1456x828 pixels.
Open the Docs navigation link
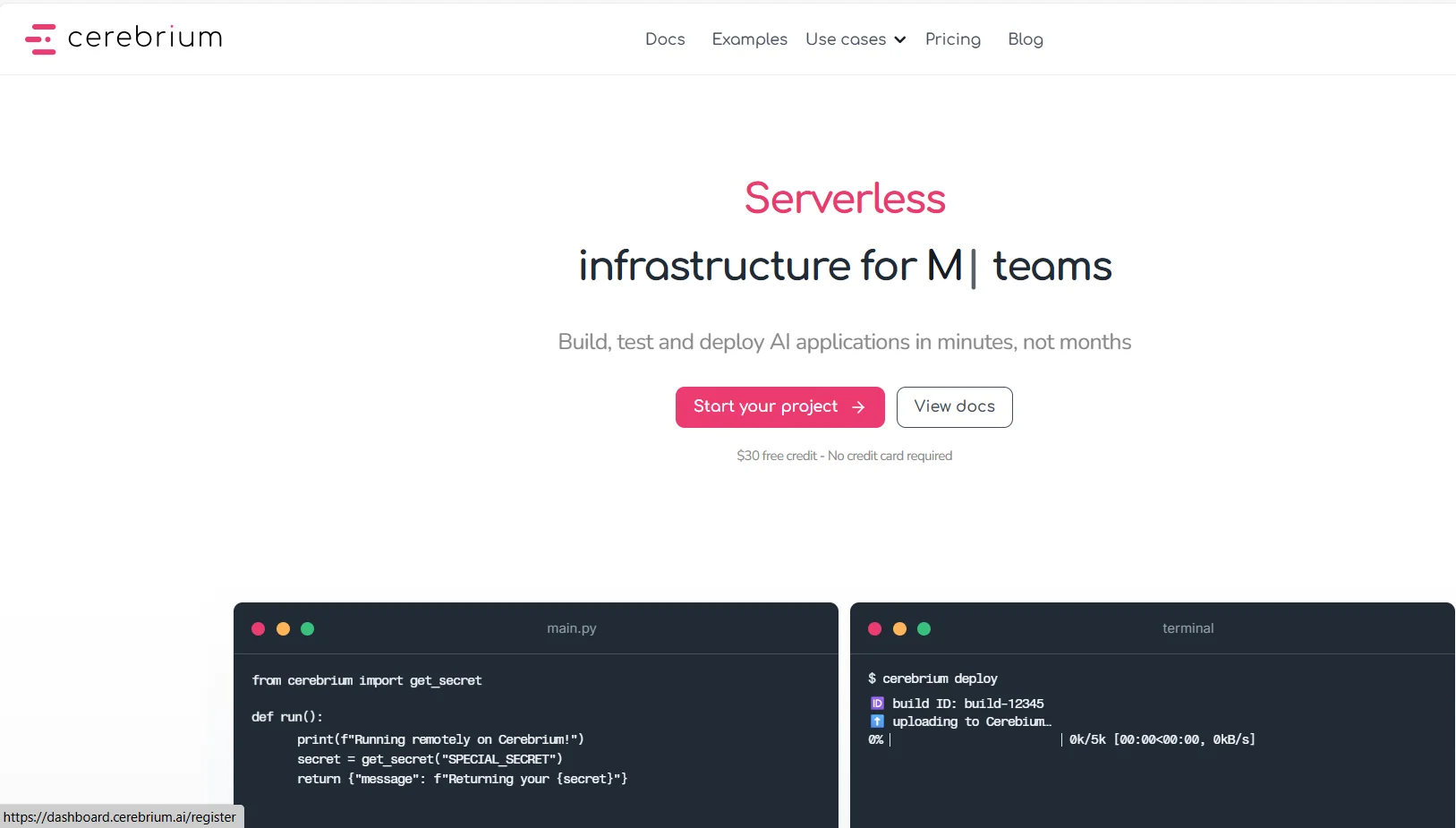click(x=665, y=39)
